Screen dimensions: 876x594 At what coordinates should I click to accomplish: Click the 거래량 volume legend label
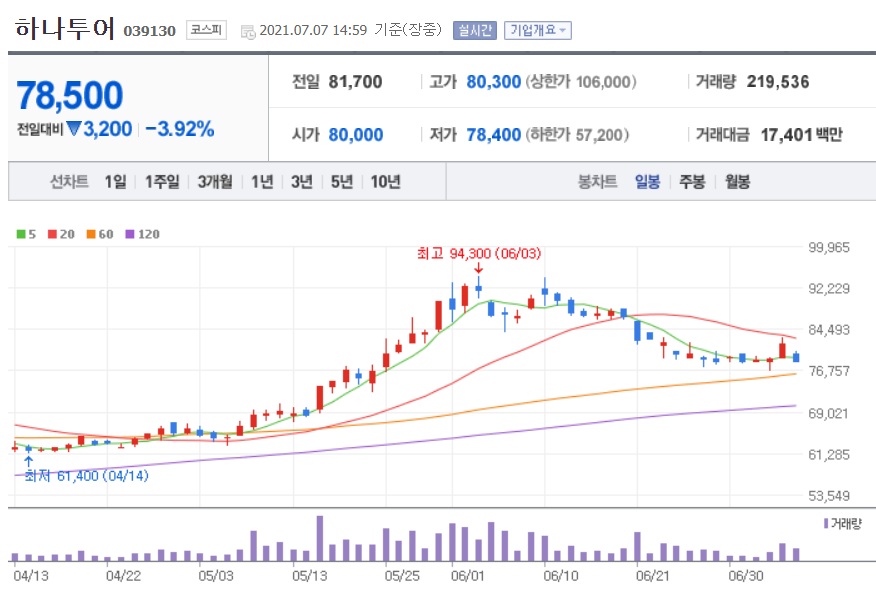(x=843, y=524)
